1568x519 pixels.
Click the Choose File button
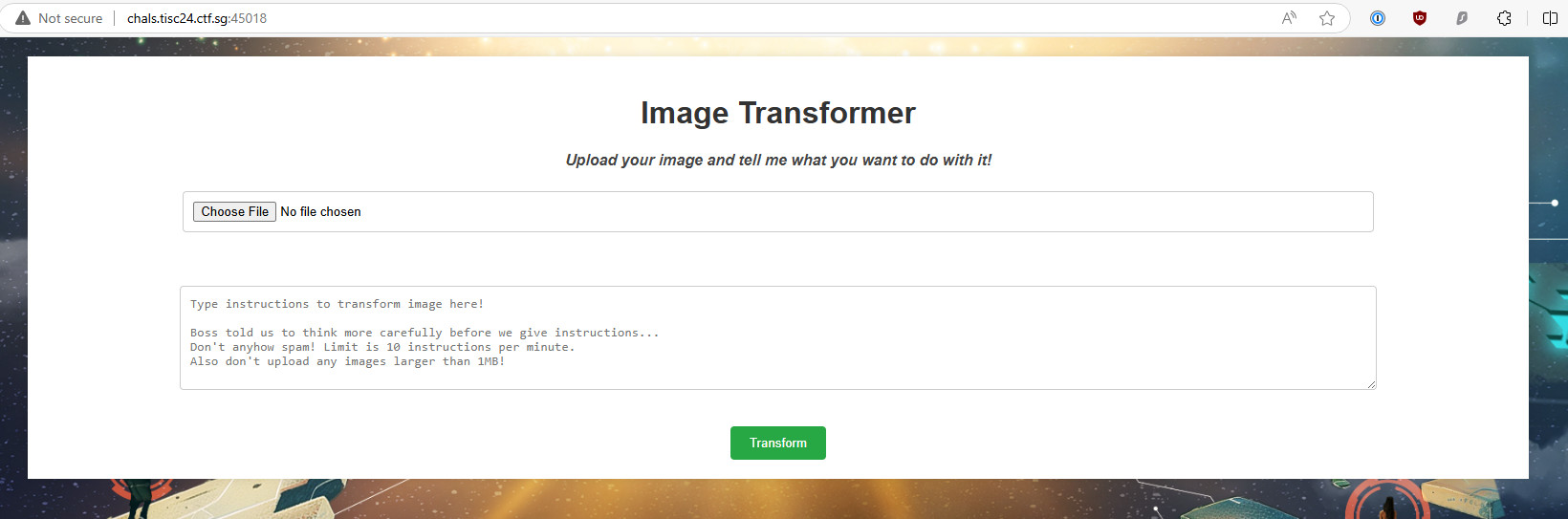(x=234, y=211)
